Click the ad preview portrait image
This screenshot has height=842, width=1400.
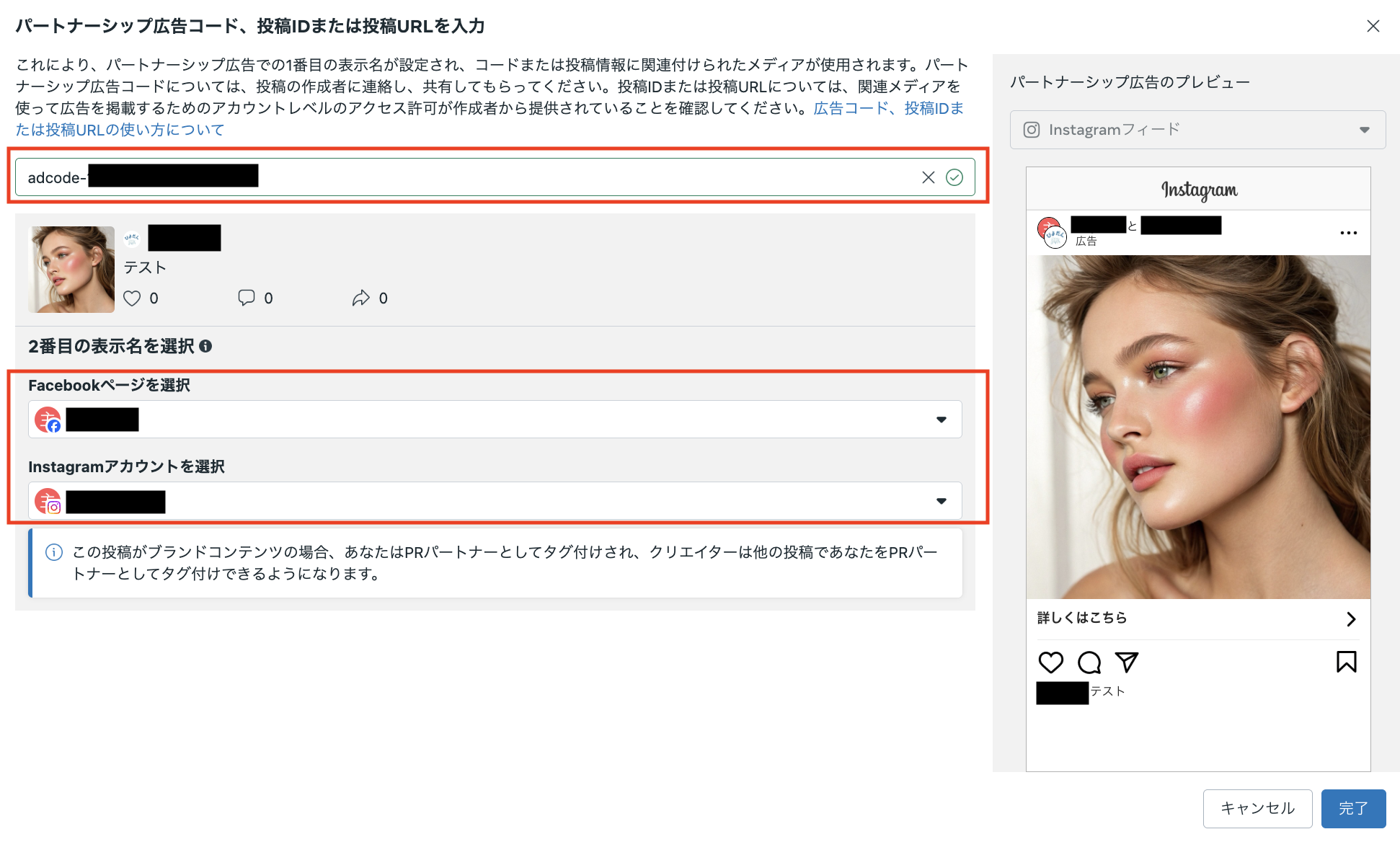[1198, 427]
